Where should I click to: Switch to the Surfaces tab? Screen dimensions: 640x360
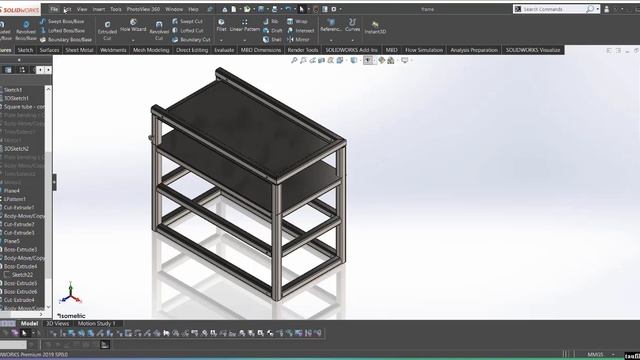tap(49, 50)
